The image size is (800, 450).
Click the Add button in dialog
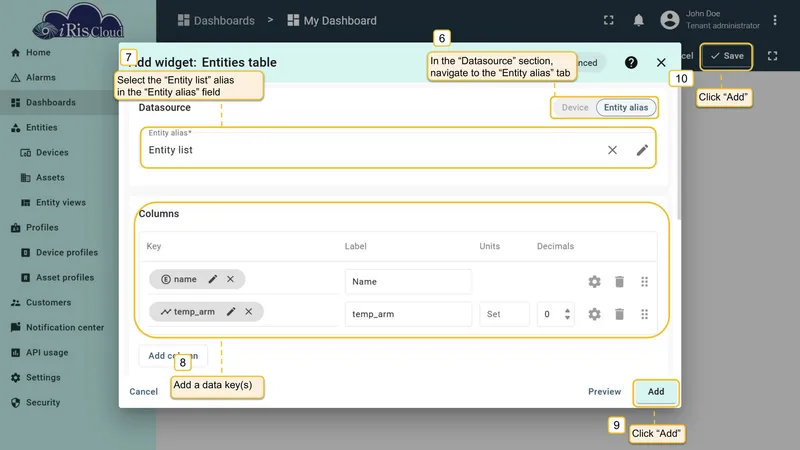coord(656,392)
